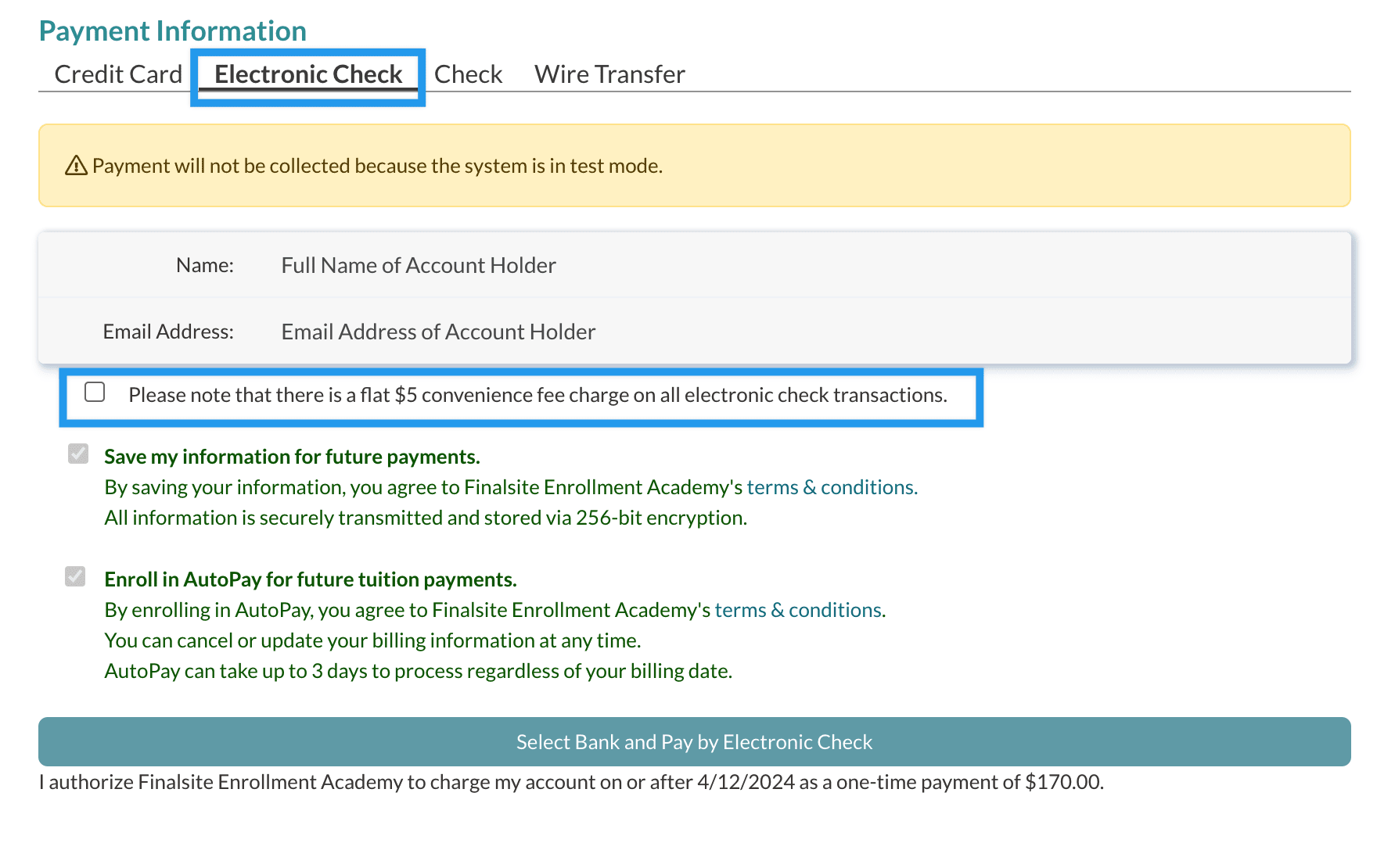Check the $5 convenience fee acknowledgment box
The height and width of the screenshot is (868, 1377).
(x=95, y=392)
